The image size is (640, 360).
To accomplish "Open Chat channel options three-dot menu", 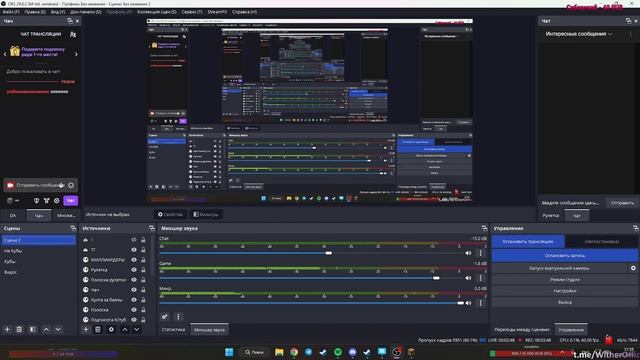I will (x=480, y=253).
